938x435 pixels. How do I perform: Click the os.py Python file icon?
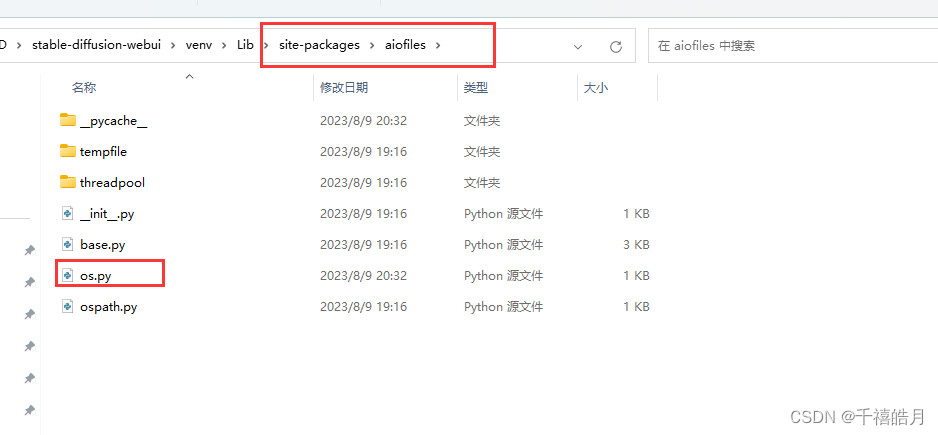[68, 276]
